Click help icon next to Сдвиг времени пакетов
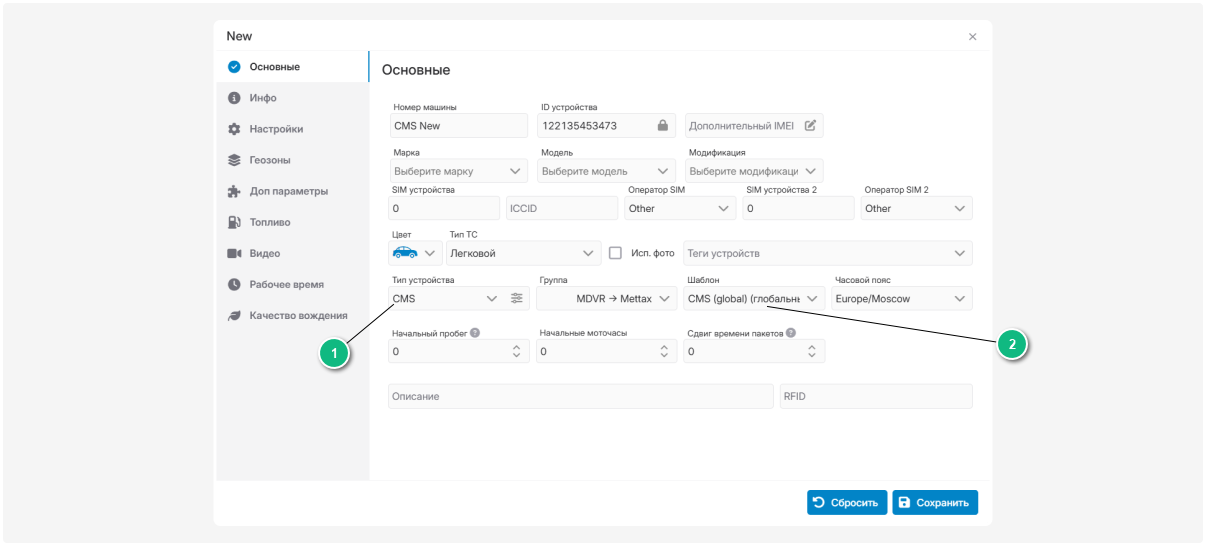This screenshot has width=1206, height=546. pyautogui.click(x=791, y=333)
